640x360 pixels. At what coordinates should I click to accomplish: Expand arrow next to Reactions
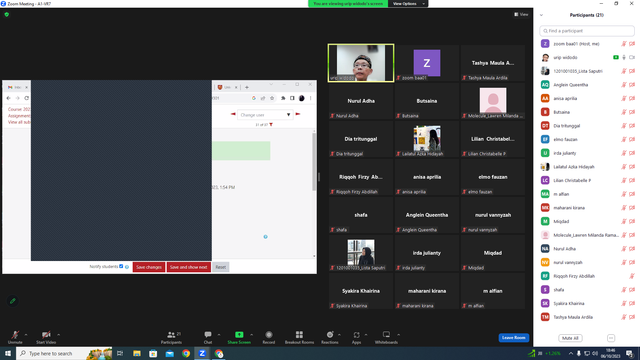pyautogui.click(x=340, y=335)
